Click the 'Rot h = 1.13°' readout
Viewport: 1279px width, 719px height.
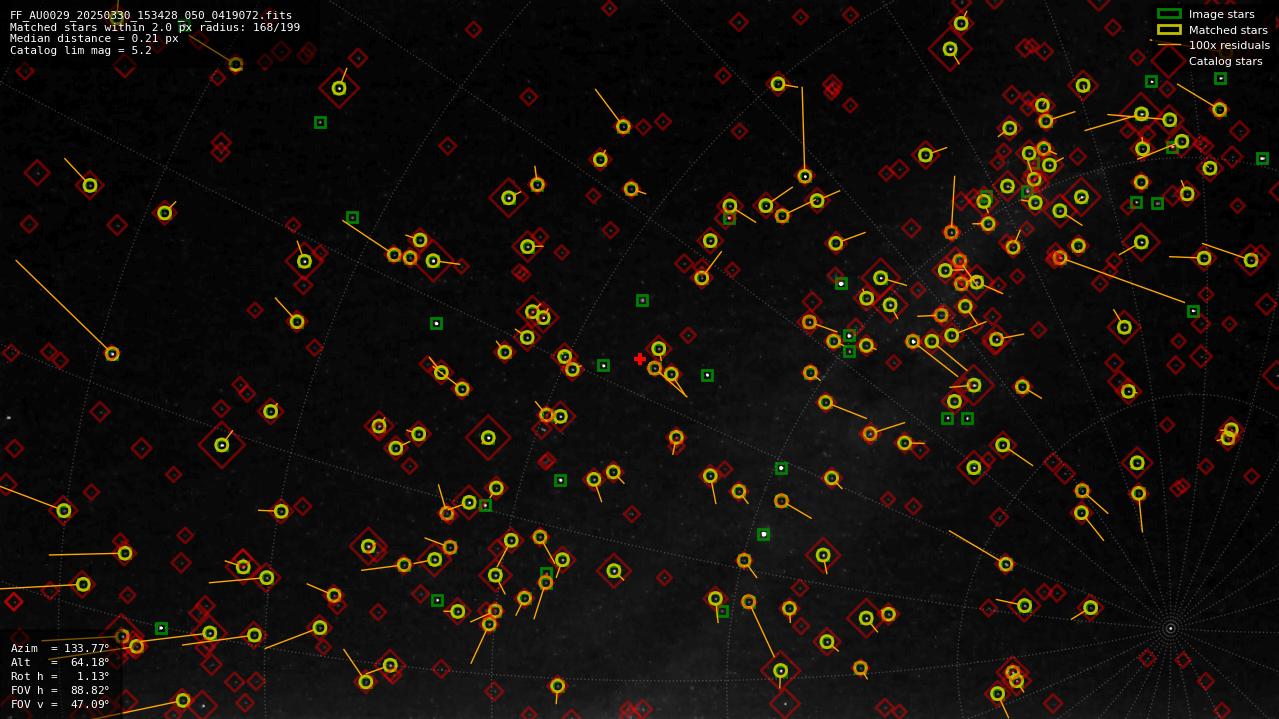click(60, 676)
